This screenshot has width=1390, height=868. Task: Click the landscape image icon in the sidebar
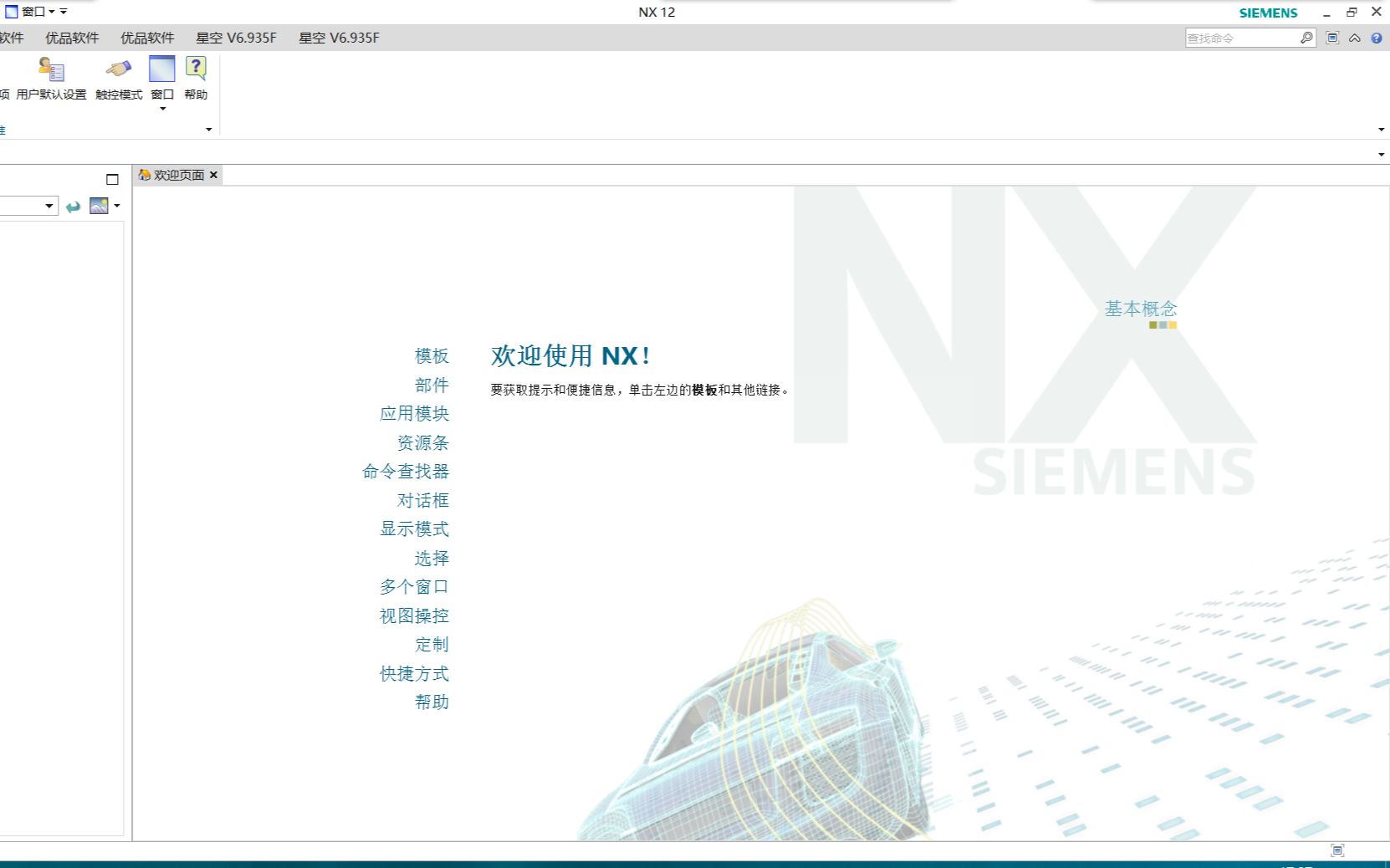100,206
